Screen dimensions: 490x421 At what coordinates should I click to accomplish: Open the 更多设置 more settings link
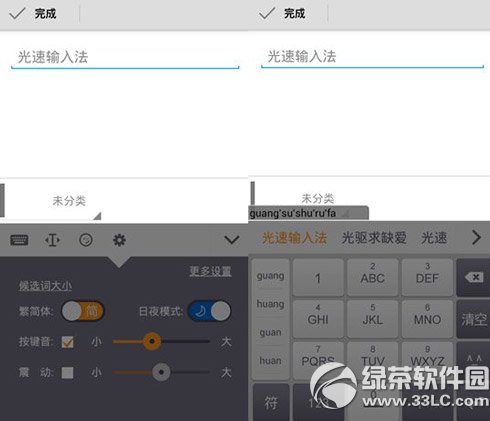click(210, 271)
